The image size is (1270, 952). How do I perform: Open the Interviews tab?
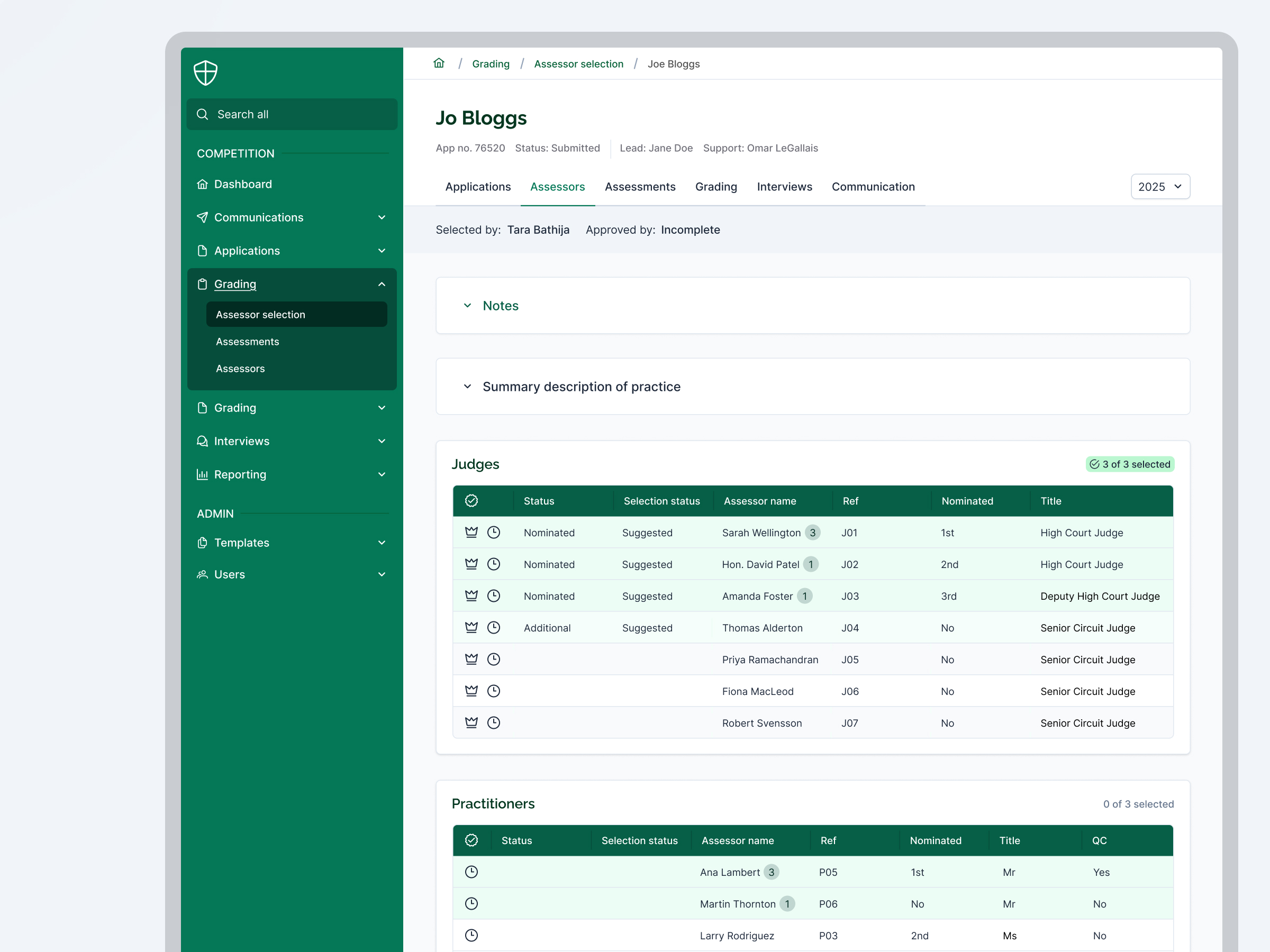(784, 187)
